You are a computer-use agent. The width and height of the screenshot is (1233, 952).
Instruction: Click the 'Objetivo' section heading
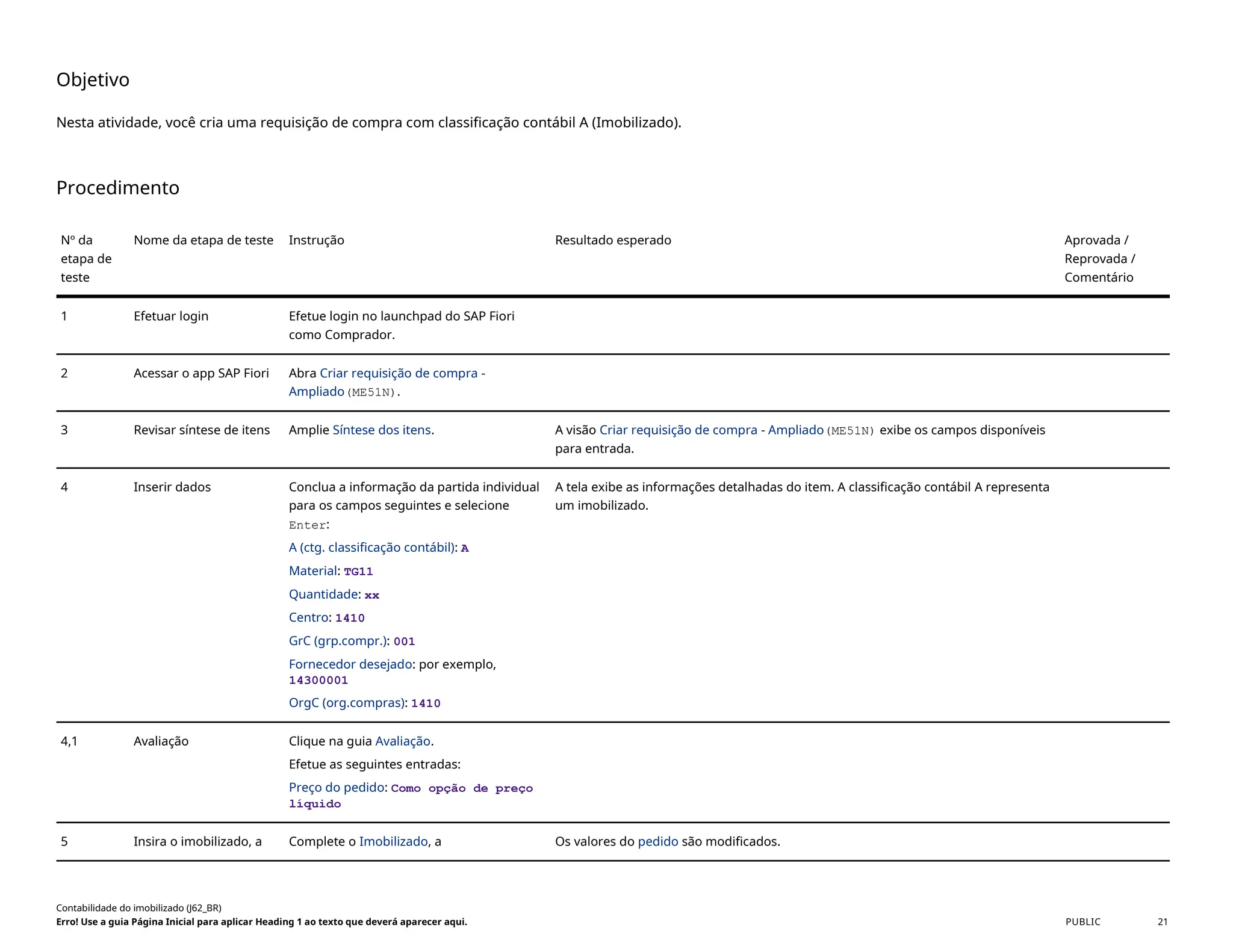coord(93,79)
